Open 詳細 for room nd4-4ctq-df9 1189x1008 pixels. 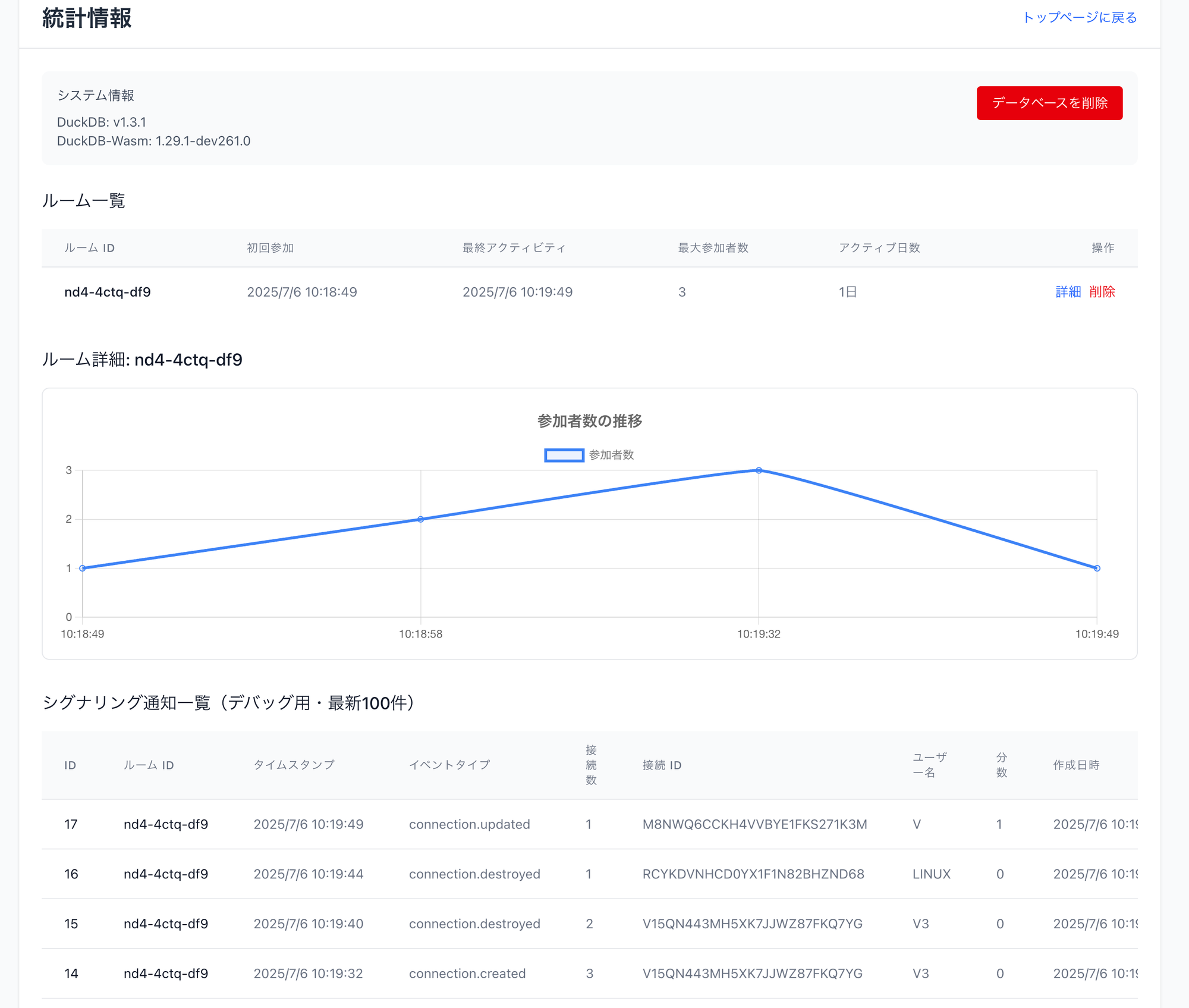(x=1068, y=292)
